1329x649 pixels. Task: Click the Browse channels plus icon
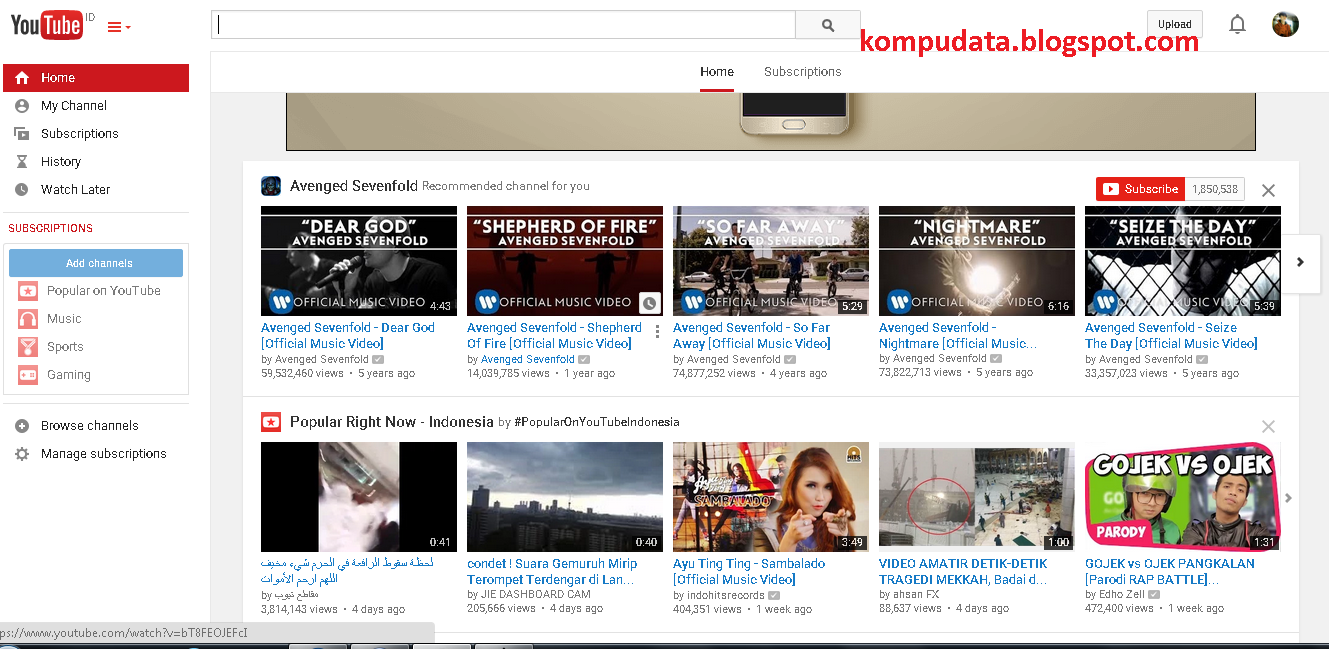coord(22,426)
